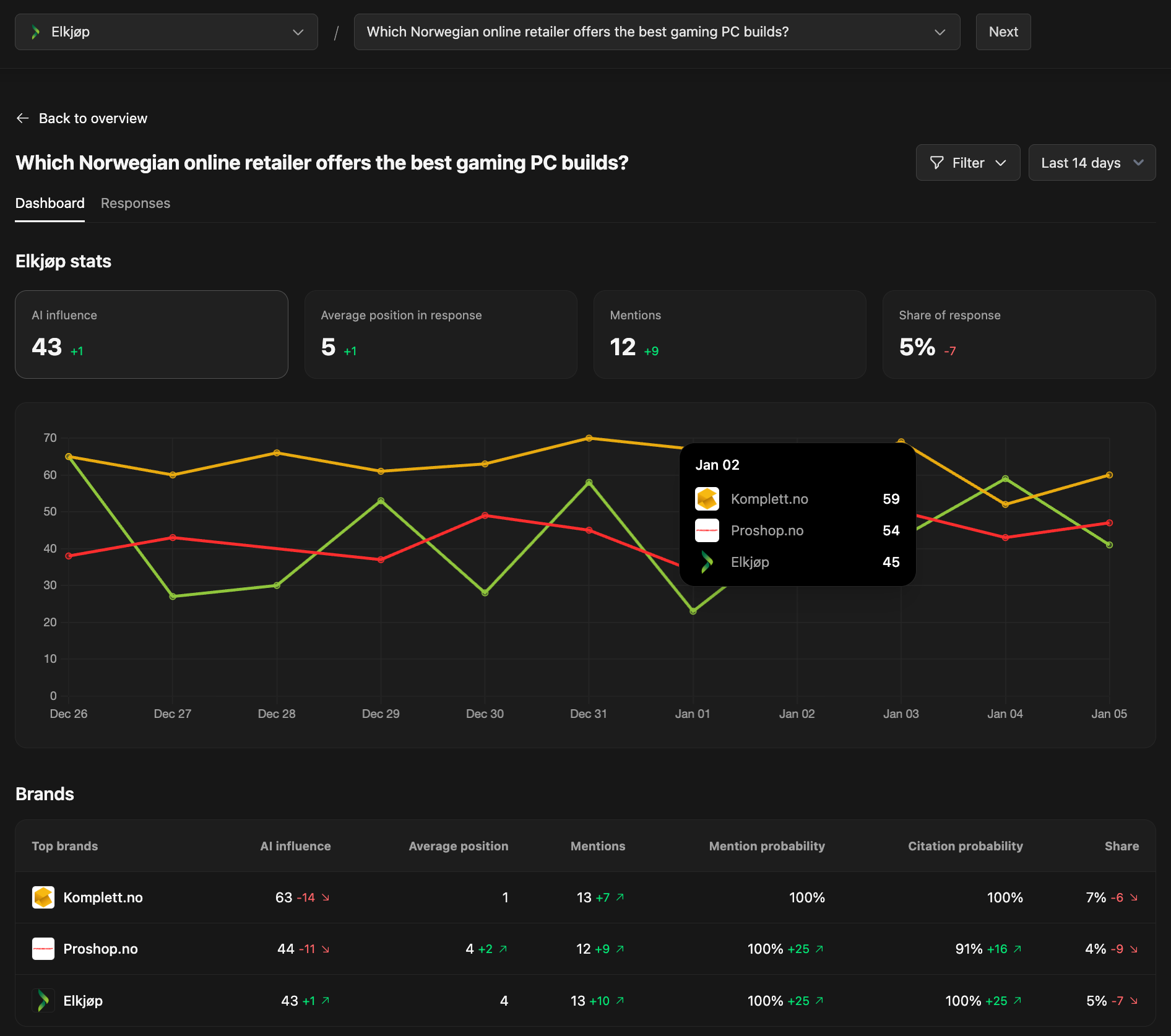Screen dimensions: 1171x1036
Task: Click the Komplett.no icon inside the chart tooltip
Action: [707, 499]
